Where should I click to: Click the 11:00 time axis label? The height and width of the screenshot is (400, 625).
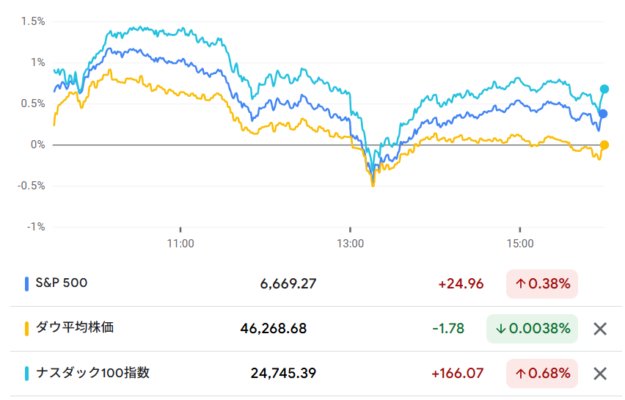pyautogui.click(x=180, y=243)
